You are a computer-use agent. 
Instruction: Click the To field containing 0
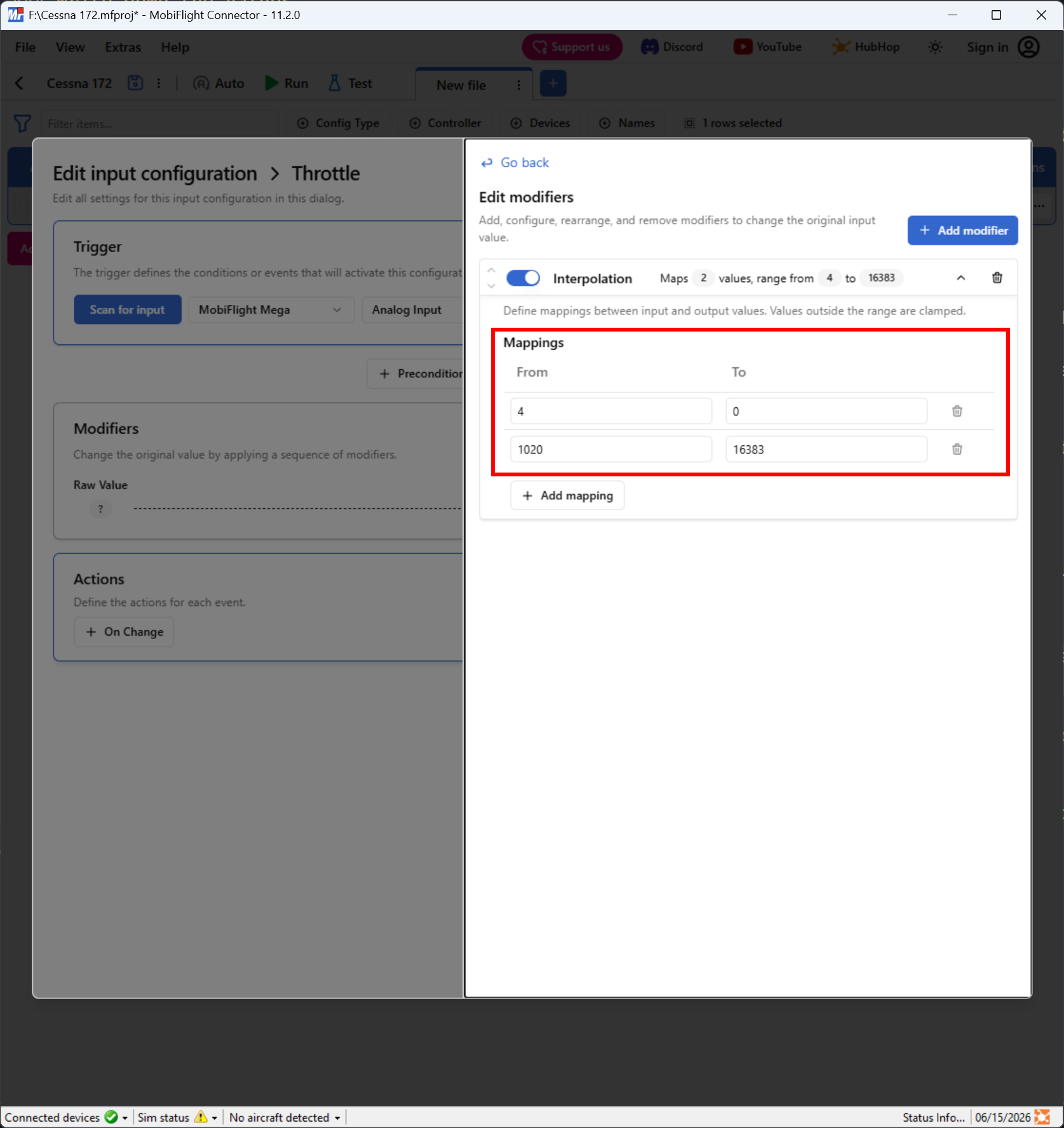[826, 412]
